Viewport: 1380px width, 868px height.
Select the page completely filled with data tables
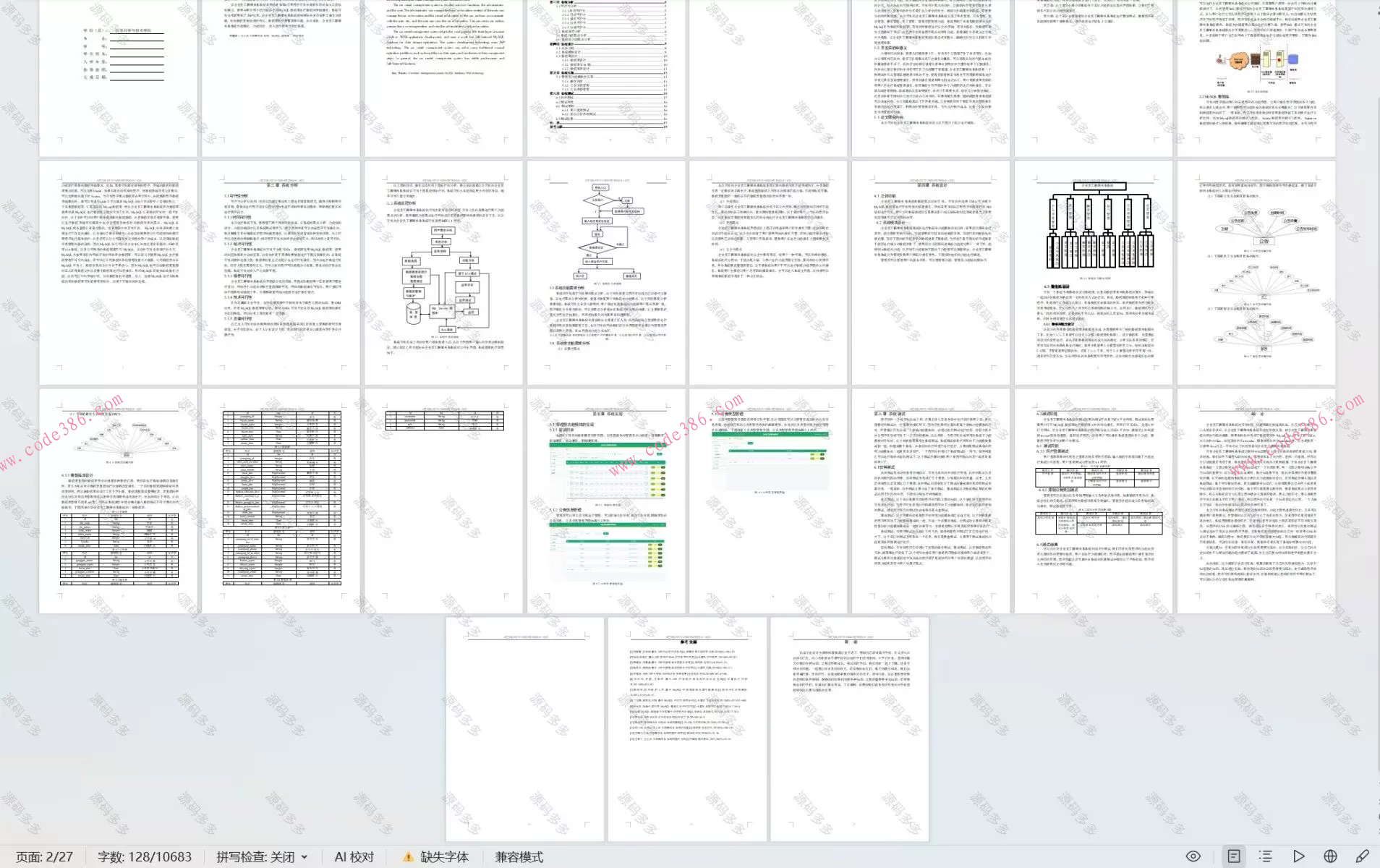(x=281, y=501)
